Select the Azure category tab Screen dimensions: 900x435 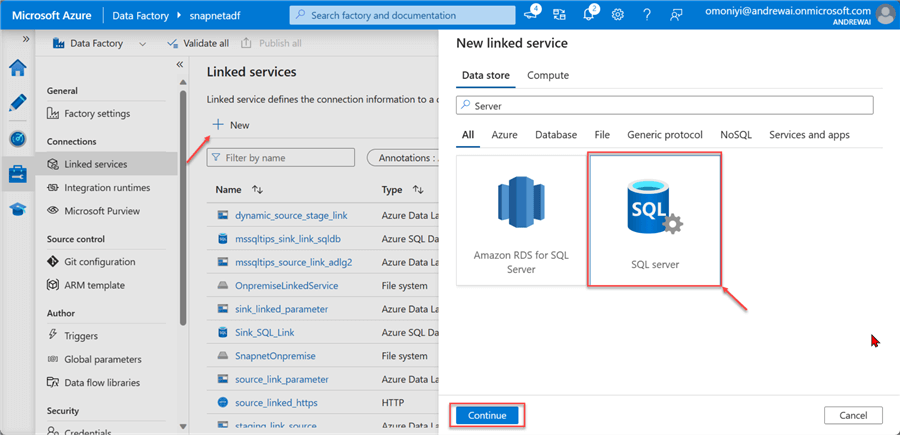504,135
